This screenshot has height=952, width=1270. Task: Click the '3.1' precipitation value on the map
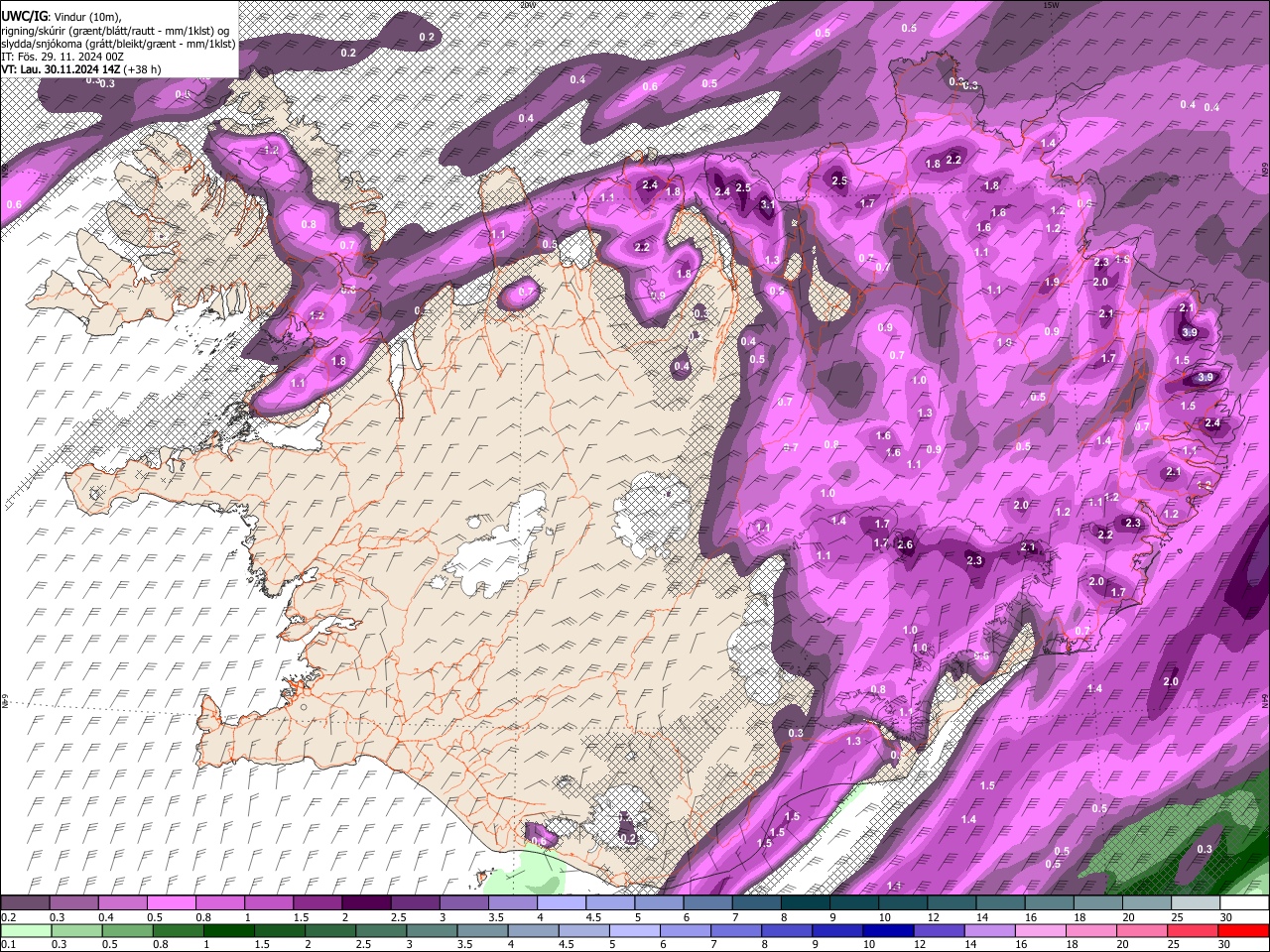[x=767, y=204]
